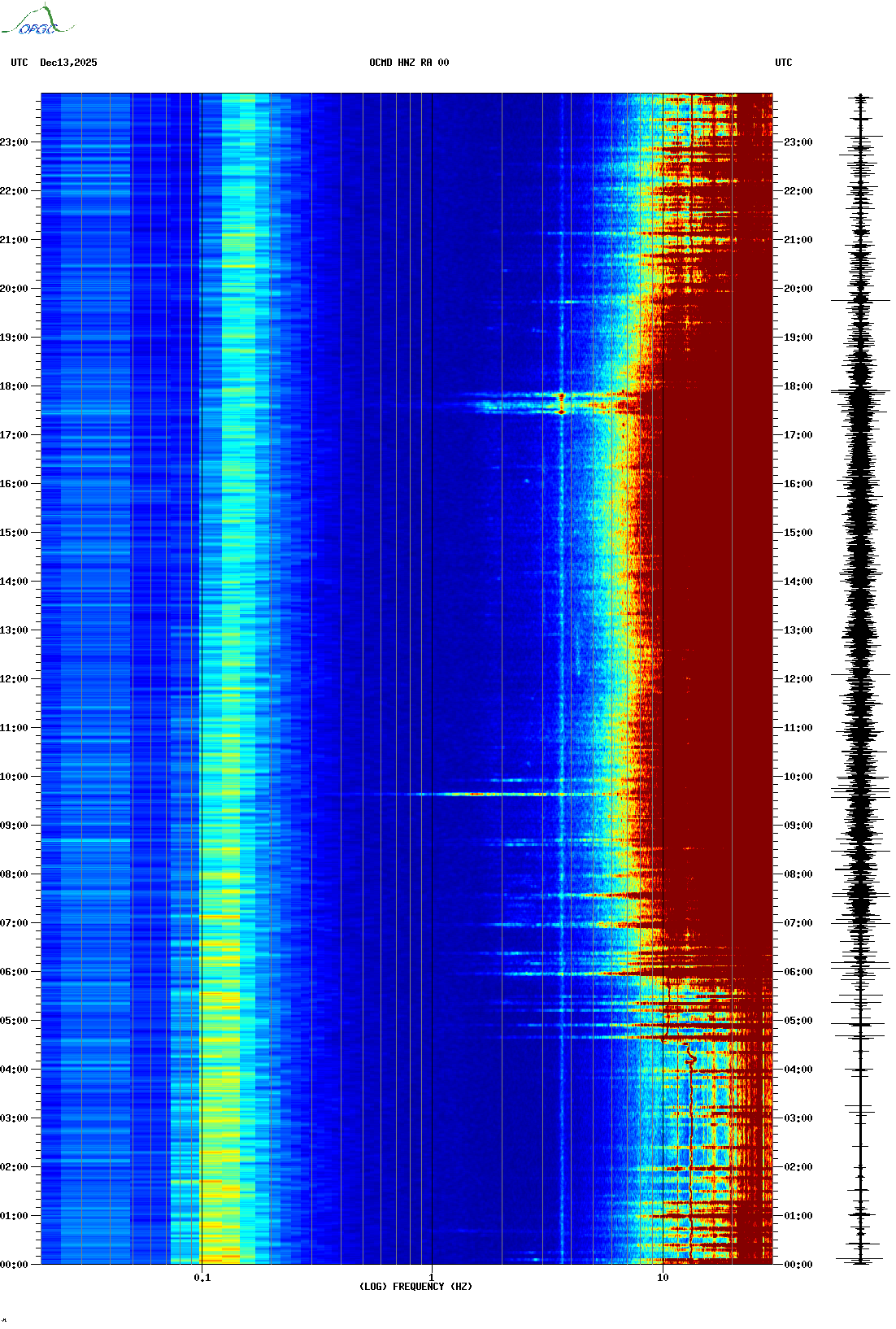Click the 00:00 time label on left axis
This screenshot has width=896, height=1329.
coord(14,1265)
